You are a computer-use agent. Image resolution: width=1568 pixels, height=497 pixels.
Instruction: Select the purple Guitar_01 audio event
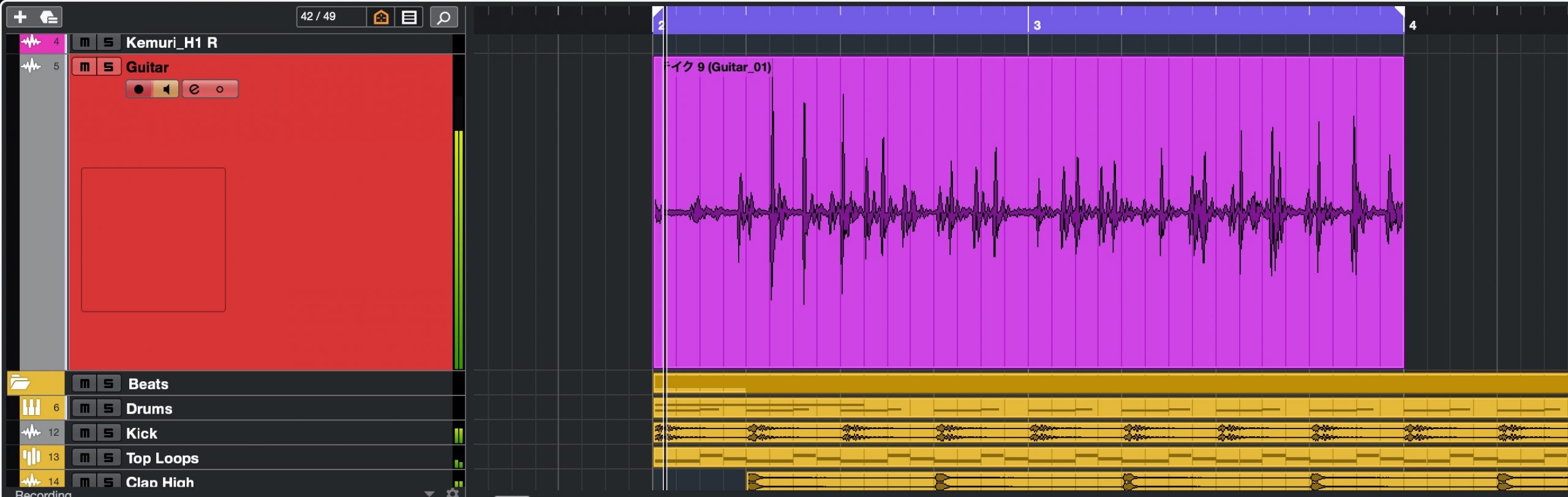[x=1029, y=212]
